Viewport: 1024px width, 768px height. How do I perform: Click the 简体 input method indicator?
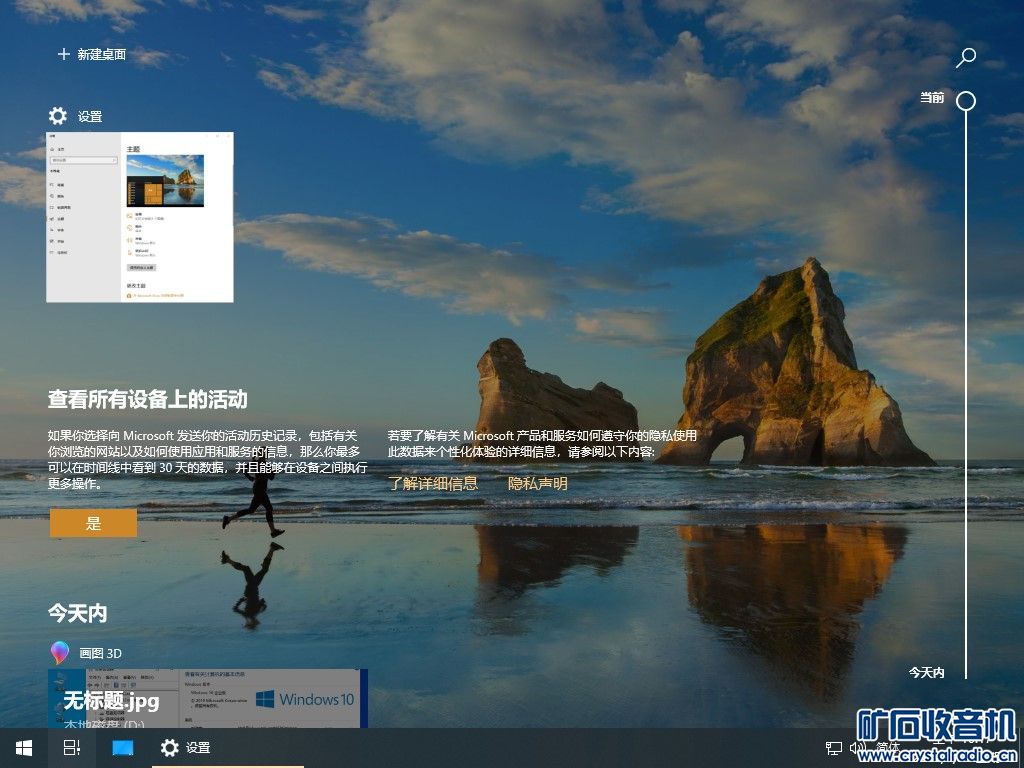coord(887,747)
